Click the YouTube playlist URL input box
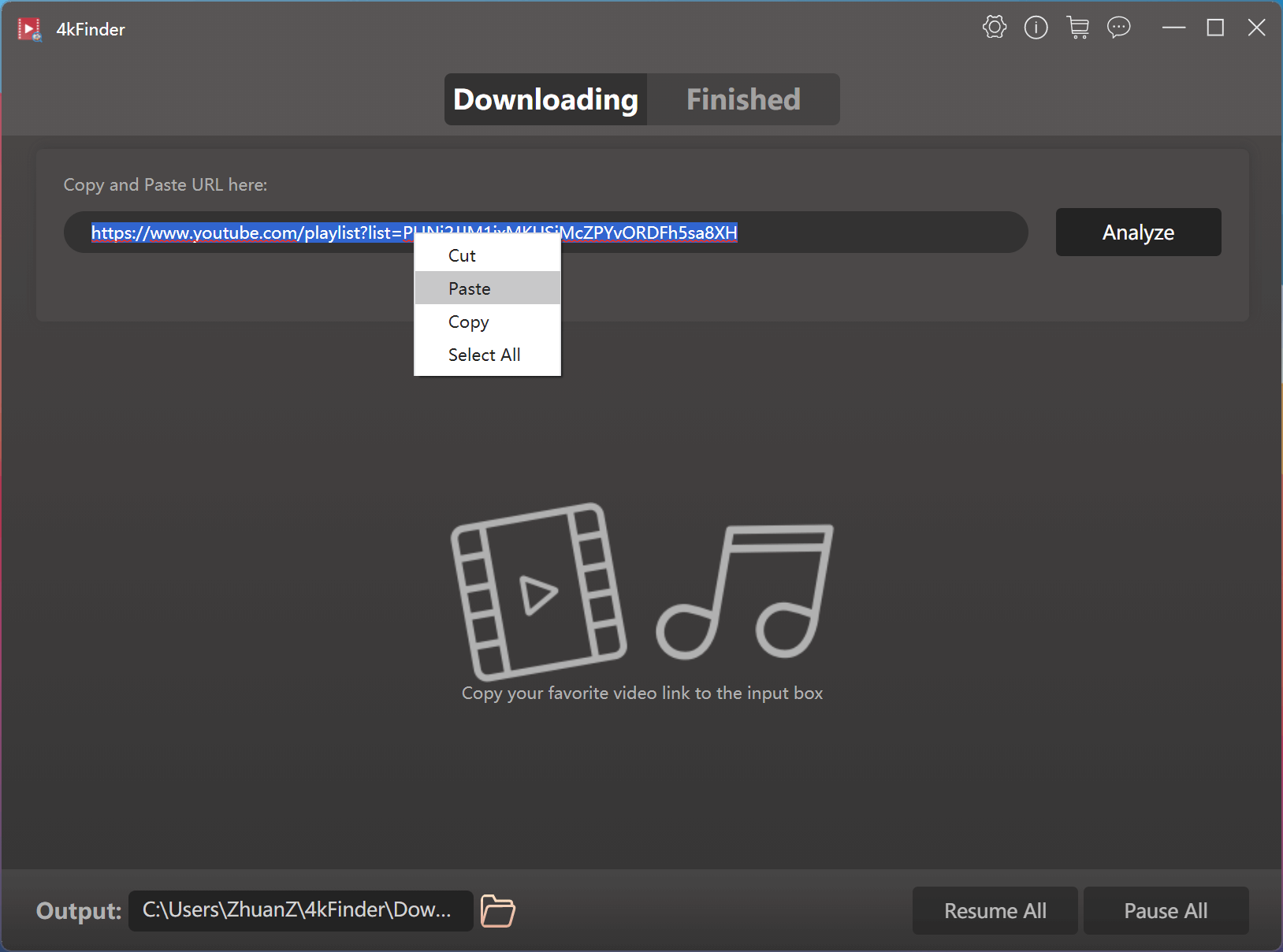This screenshot has width=1283, height=952. point(827,232)
